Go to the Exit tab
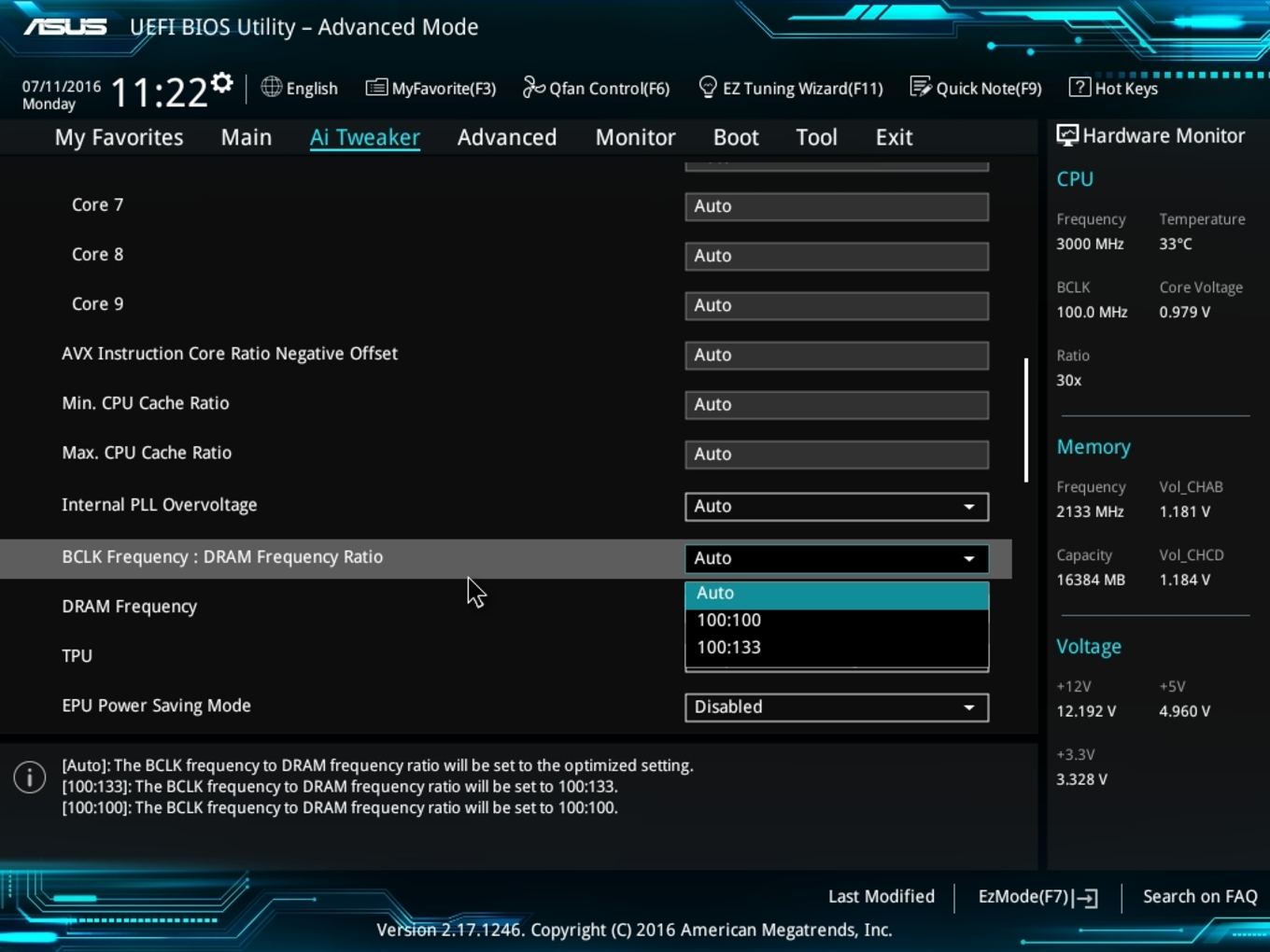1270x952 pixels. pyautogui.click(x=894, y=137)
